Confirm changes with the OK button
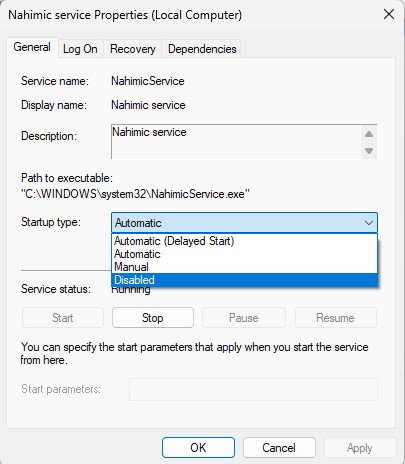This screenshot has width=405, height=464. 198,448
